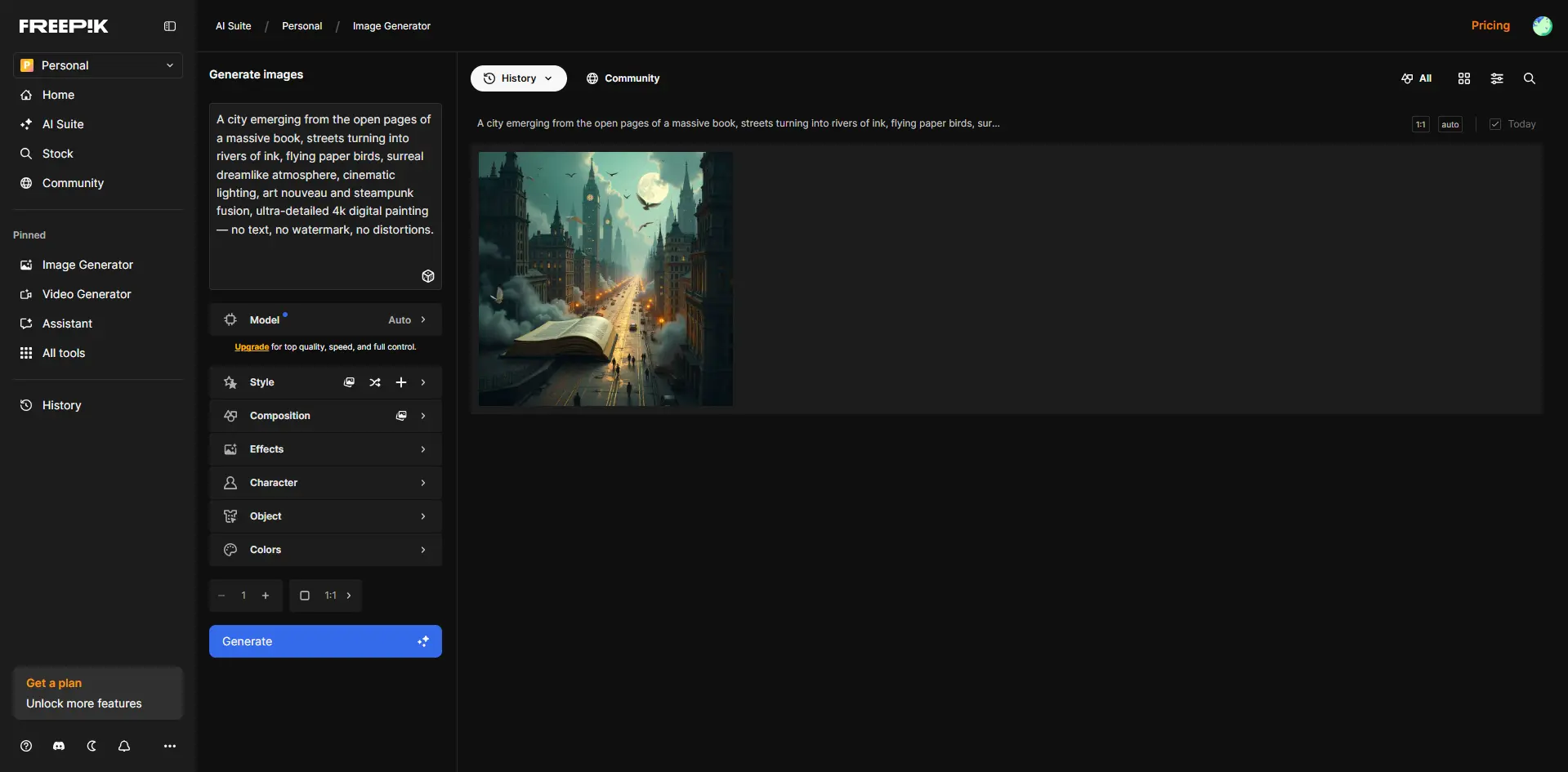This screenshot has height=772, width=1568.
Task: Add a new style with plus icon
Action: [401, 382]
